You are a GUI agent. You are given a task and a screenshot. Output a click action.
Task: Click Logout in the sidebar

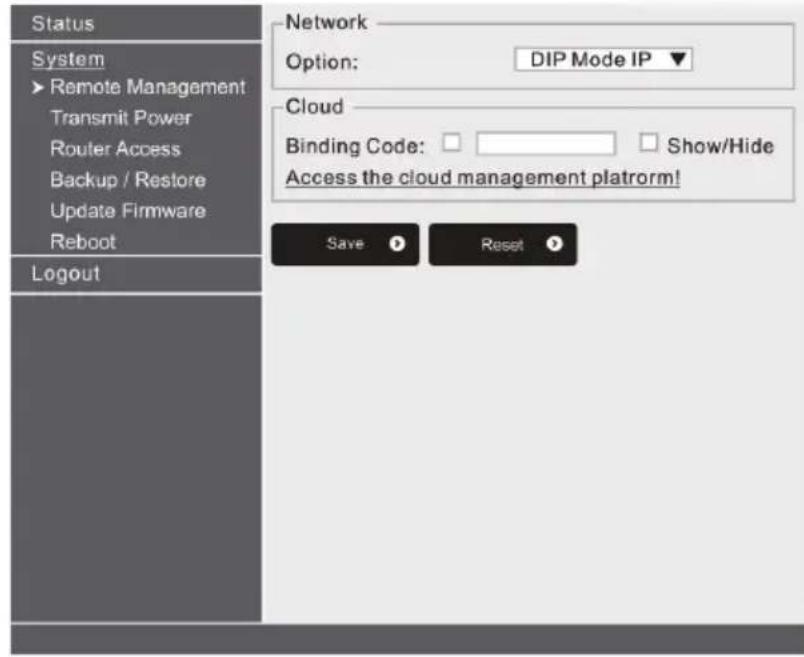pyautogui.click(x=66, y=273)
